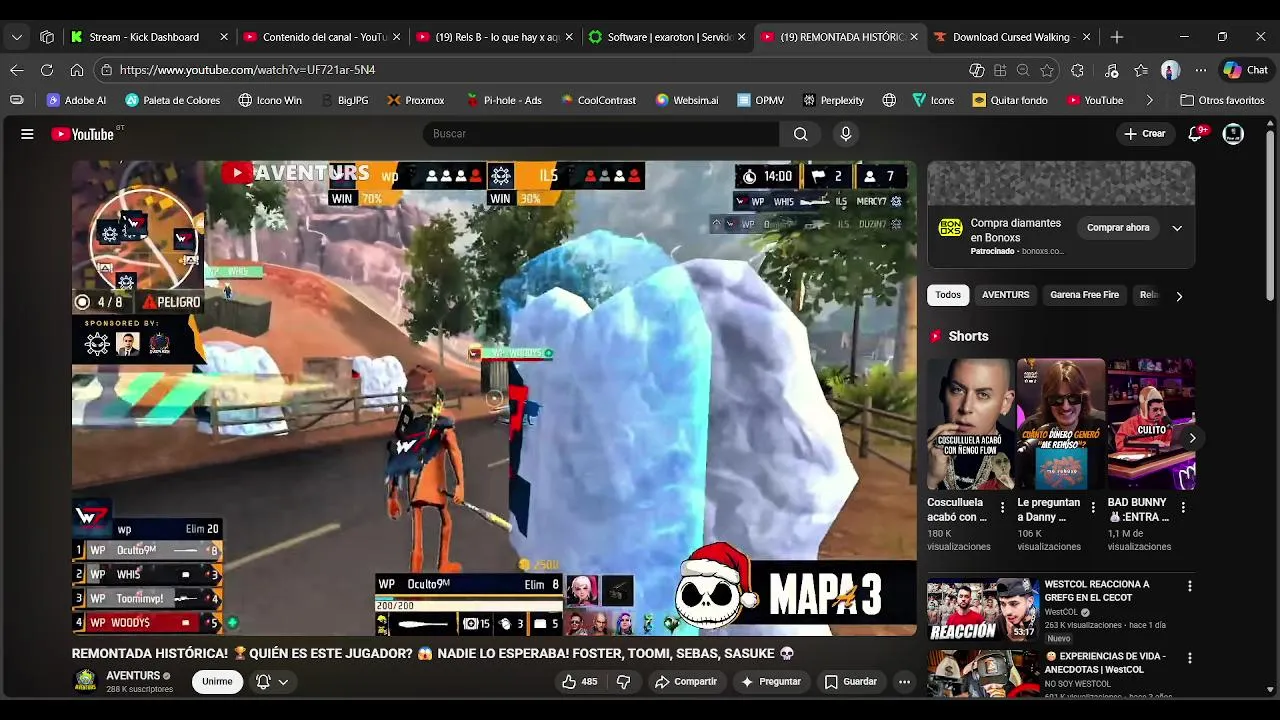This screenshot has width=1280, height=720.
Task: Start voice search with the microphone icon
Action: pos(846,134)
